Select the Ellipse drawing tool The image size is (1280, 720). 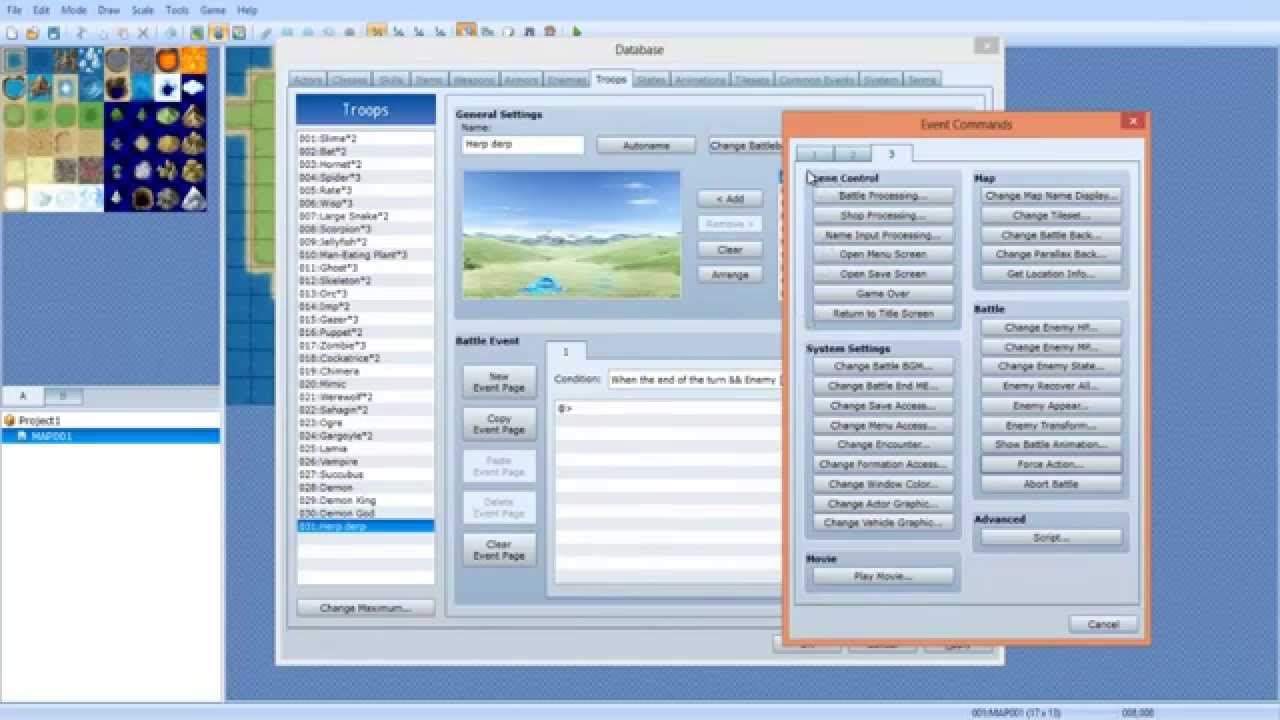(x=308, y=33)
